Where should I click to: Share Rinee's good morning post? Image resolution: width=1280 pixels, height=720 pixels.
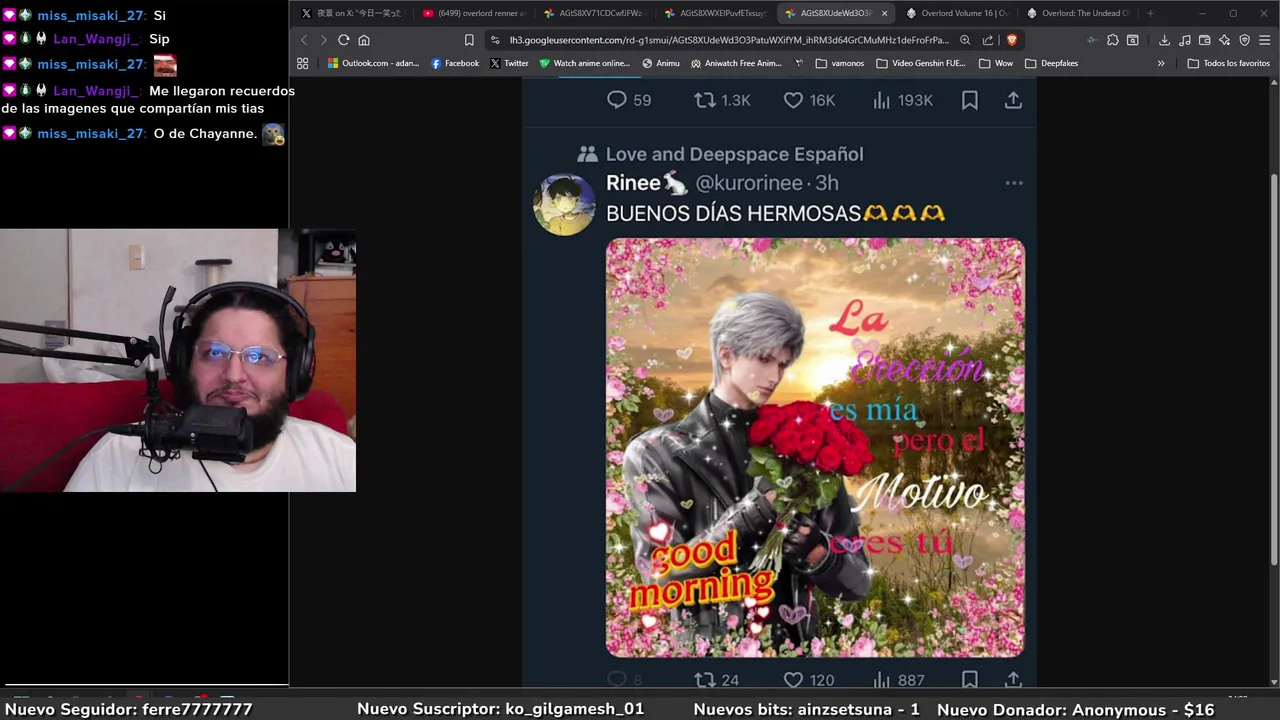tap(1013, 680)
